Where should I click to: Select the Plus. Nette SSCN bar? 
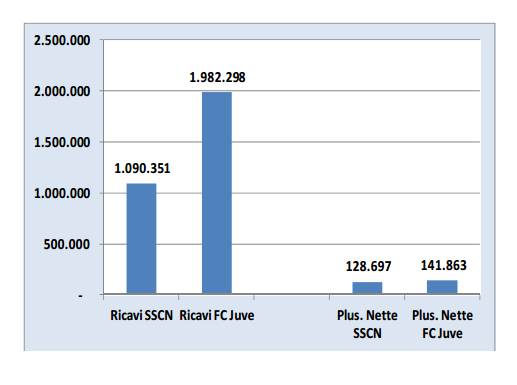point(367,288)
